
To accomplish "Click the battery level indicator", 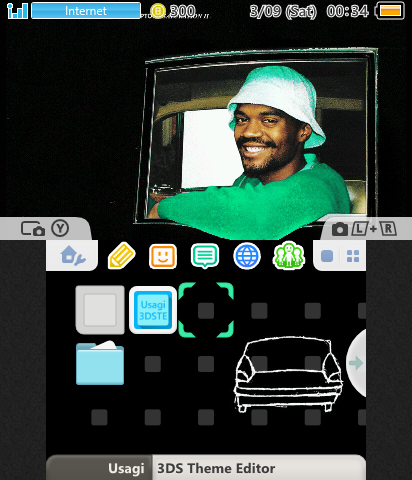I will [x=390, y=11].
